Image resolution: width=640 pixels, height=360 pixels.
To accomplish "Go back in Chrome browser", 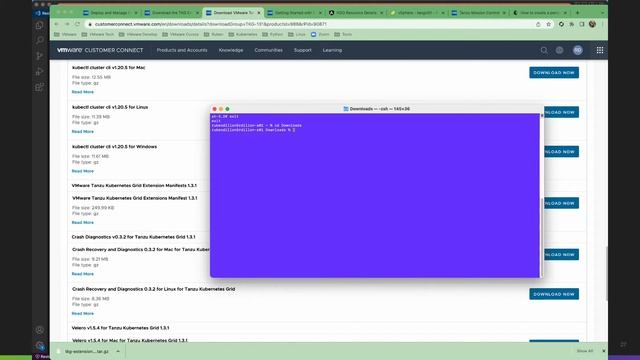I will pos(57,24).
